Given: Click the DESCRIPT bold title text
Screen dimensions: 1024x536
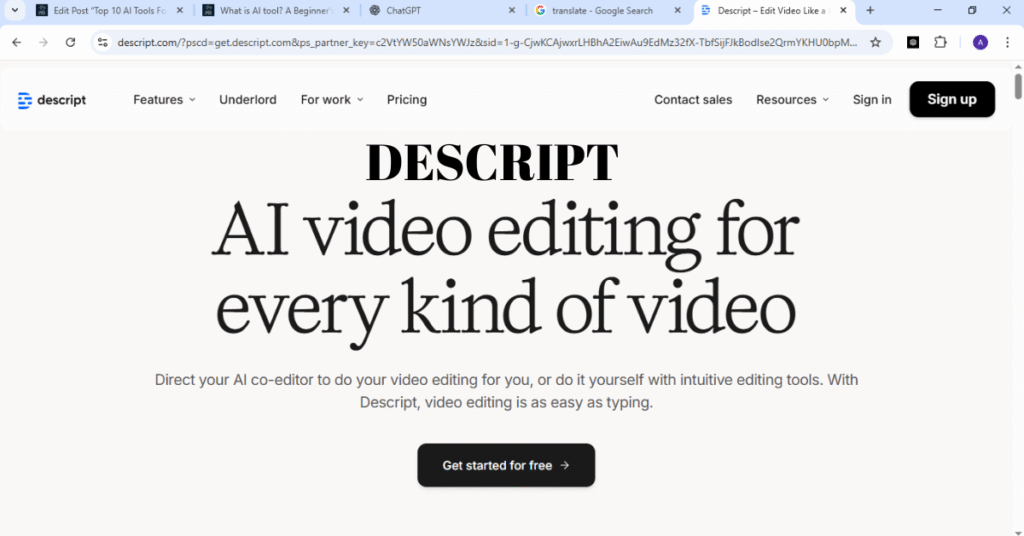Looking at the screenshot, I should 492,162.
